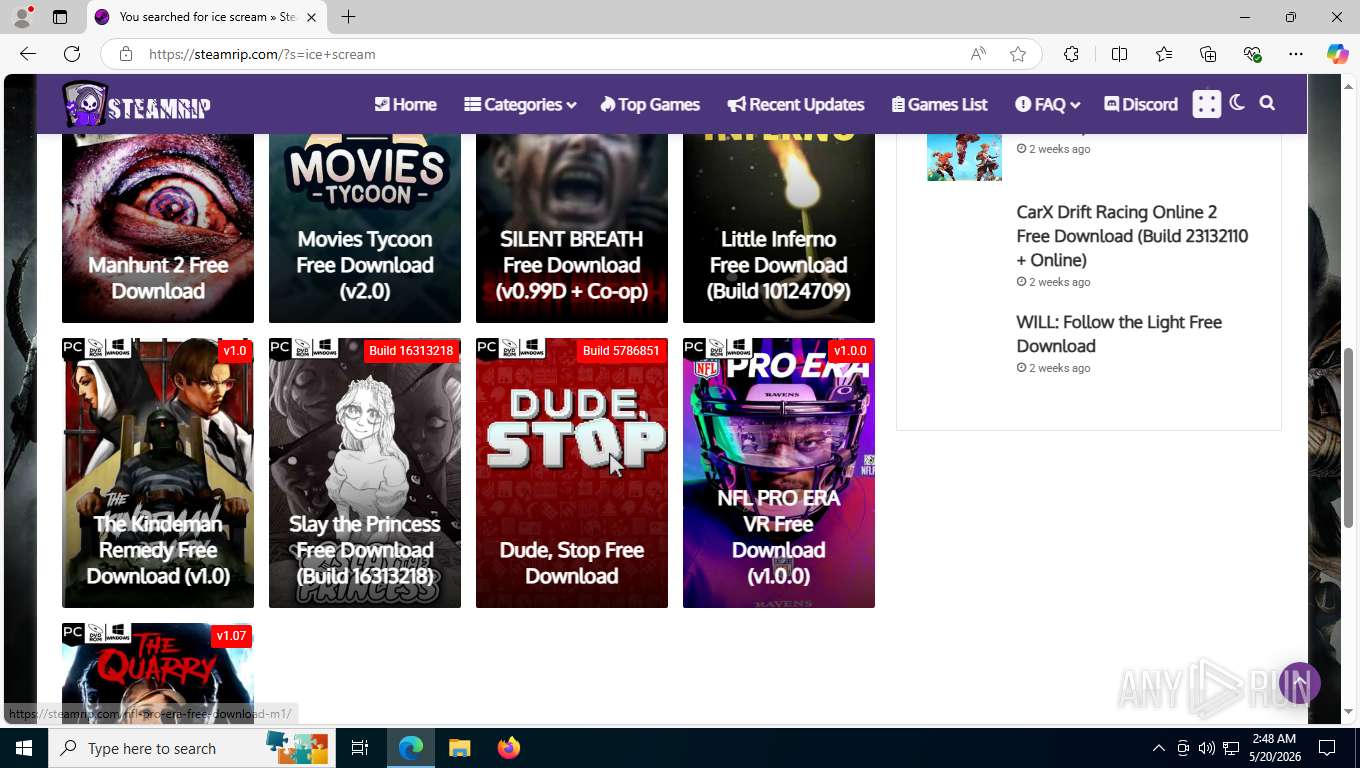The width and height of the screenshot is (1360, 768).
Task: Open File Explorer from taskbar
Action: [459, 748]
